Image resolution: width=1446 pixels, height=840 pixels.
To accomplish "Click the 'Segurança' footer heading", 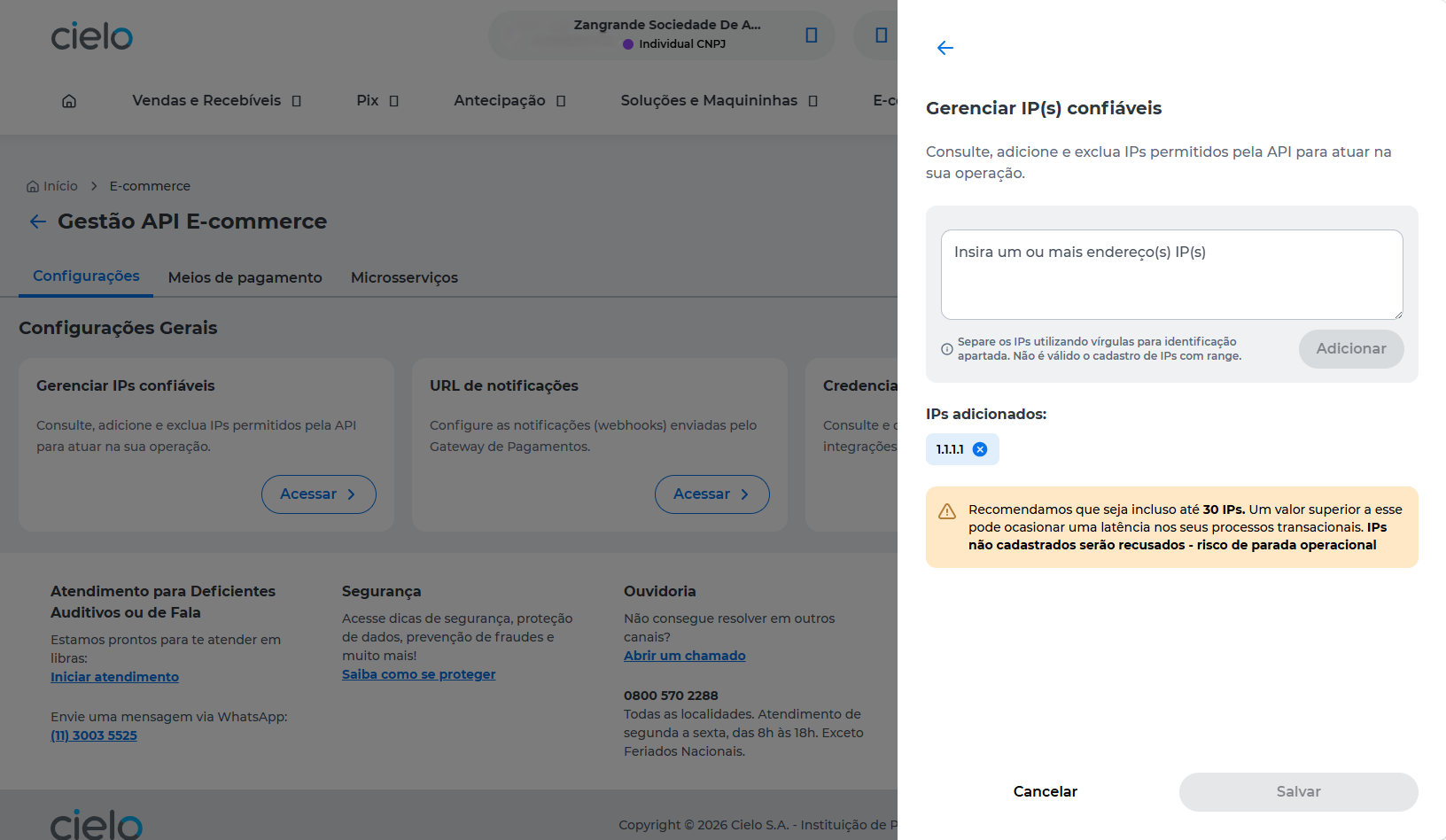I will point(382,591).
